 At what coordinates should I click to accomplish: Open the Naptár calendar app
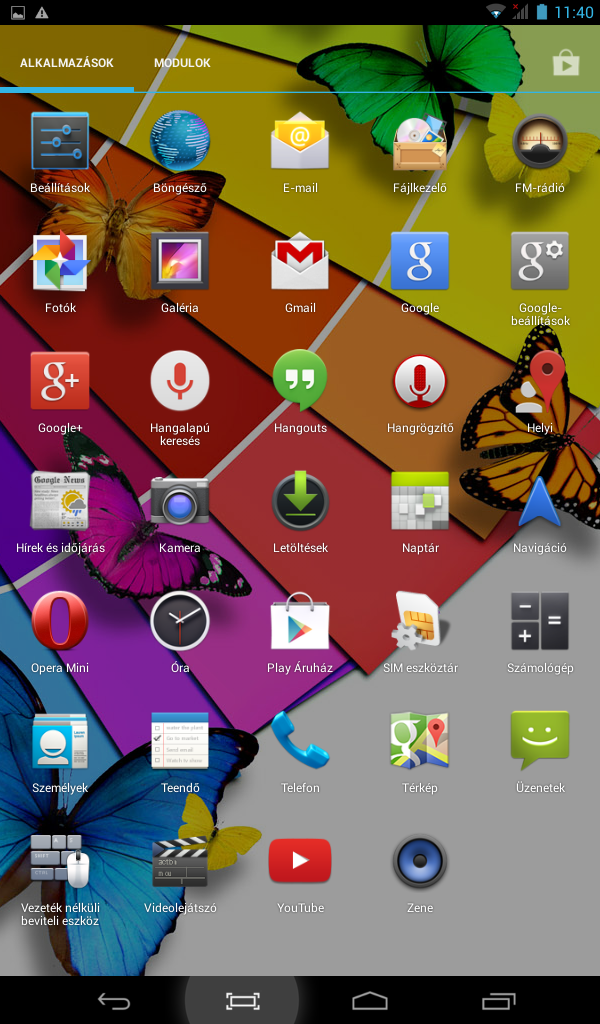pos(420,501)
